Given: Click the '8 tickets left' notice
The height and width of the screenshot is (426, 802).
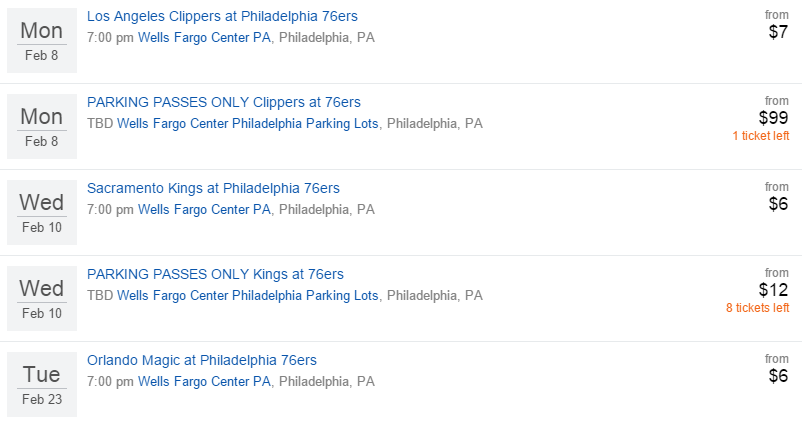Looking at the screenshot, I should click(757, 308).
